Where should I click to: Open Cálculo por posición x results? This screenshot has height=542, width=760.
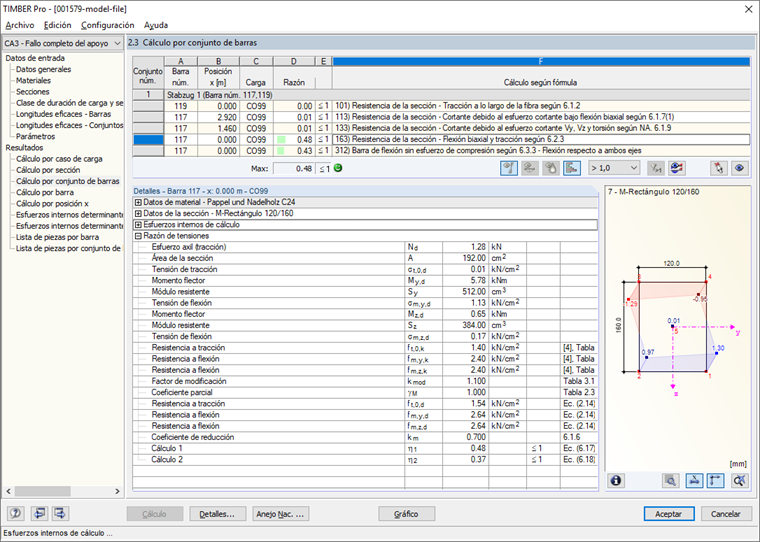click(52, 204)
